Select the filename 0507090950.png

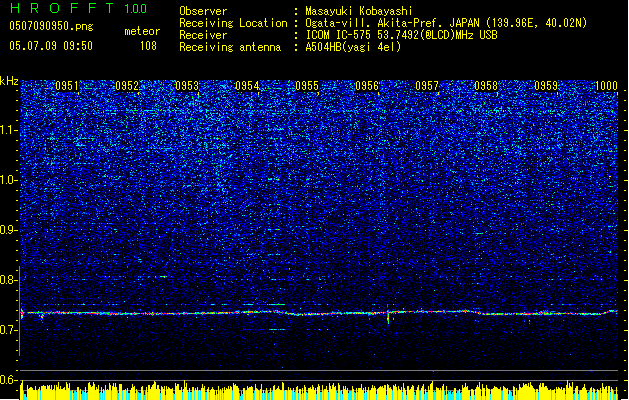pyautogui.click(x=51, y=26)
